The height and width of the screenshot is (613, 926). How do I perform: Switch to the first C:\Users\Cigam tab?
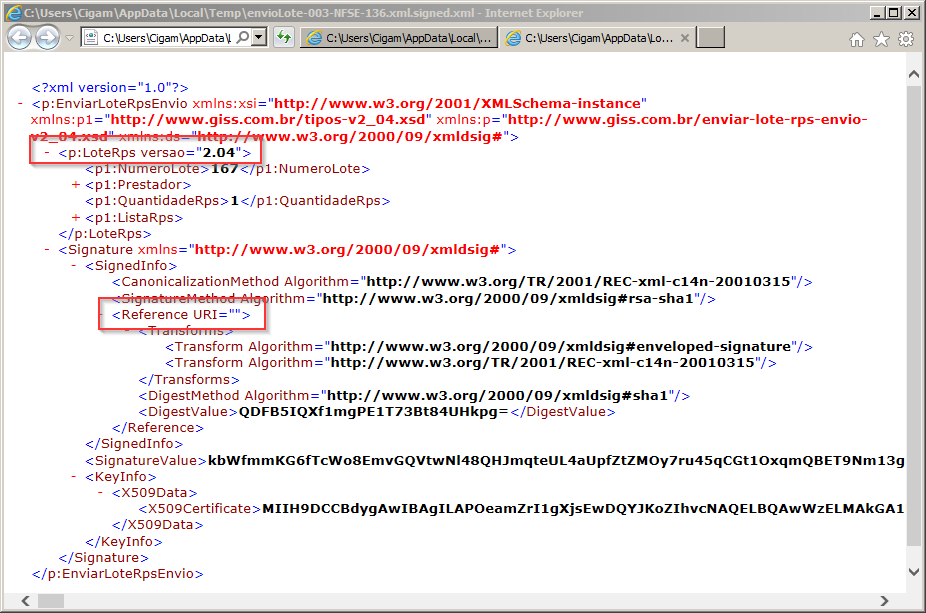coord(399,38)
